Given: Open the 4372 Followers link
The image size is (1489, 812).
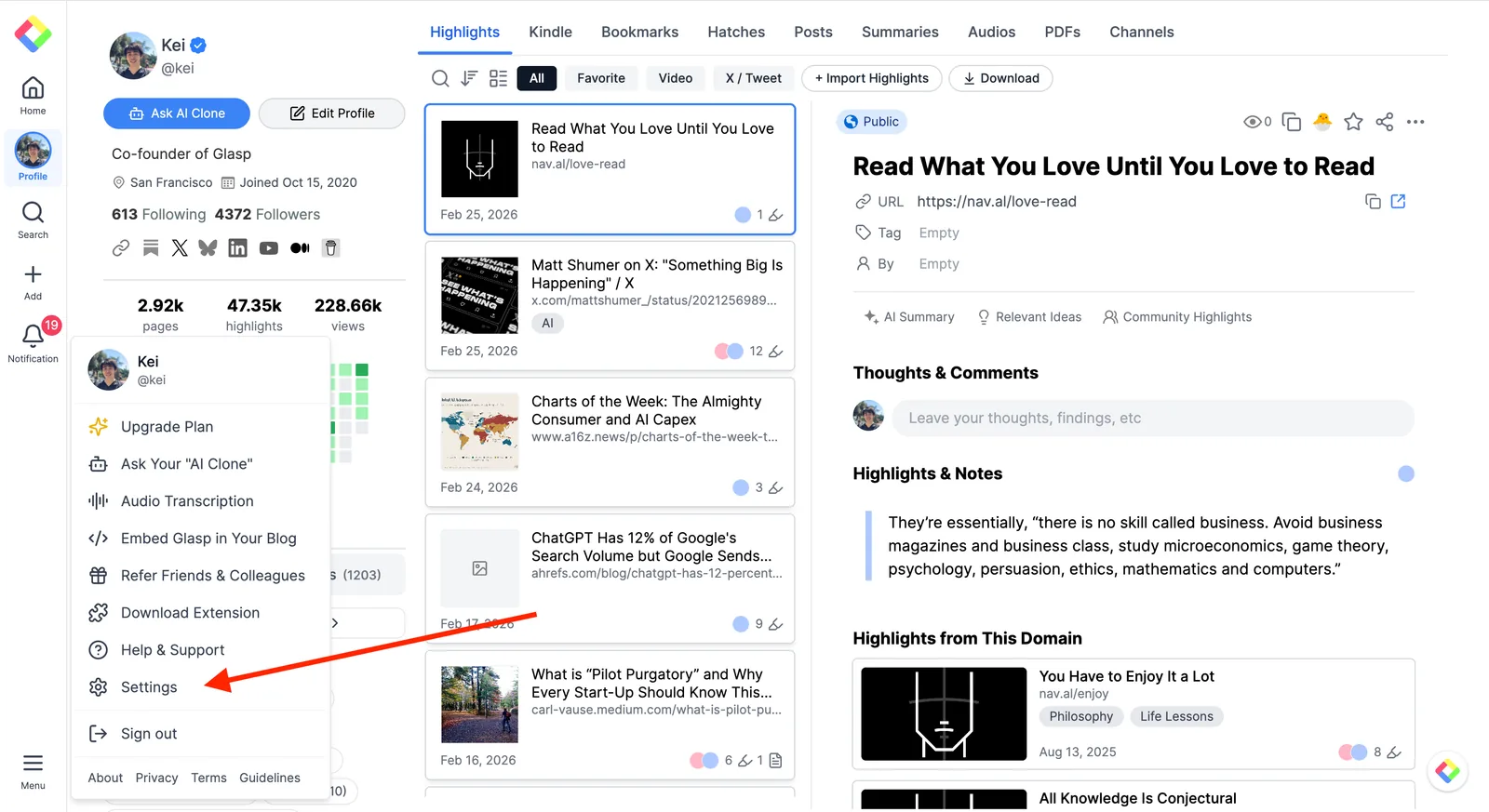Looking at the screenshot, I should coord(267,214).
